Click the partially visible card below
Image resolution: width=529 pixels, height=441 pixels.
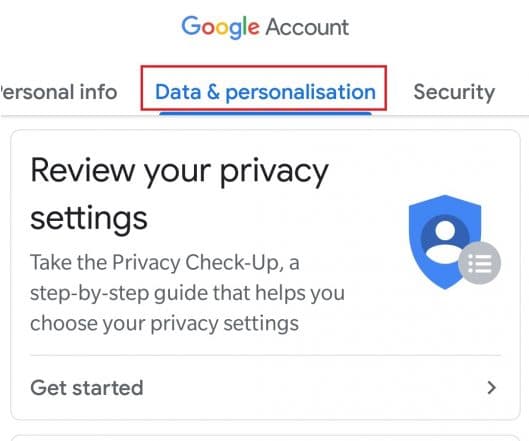pos(266,438)
